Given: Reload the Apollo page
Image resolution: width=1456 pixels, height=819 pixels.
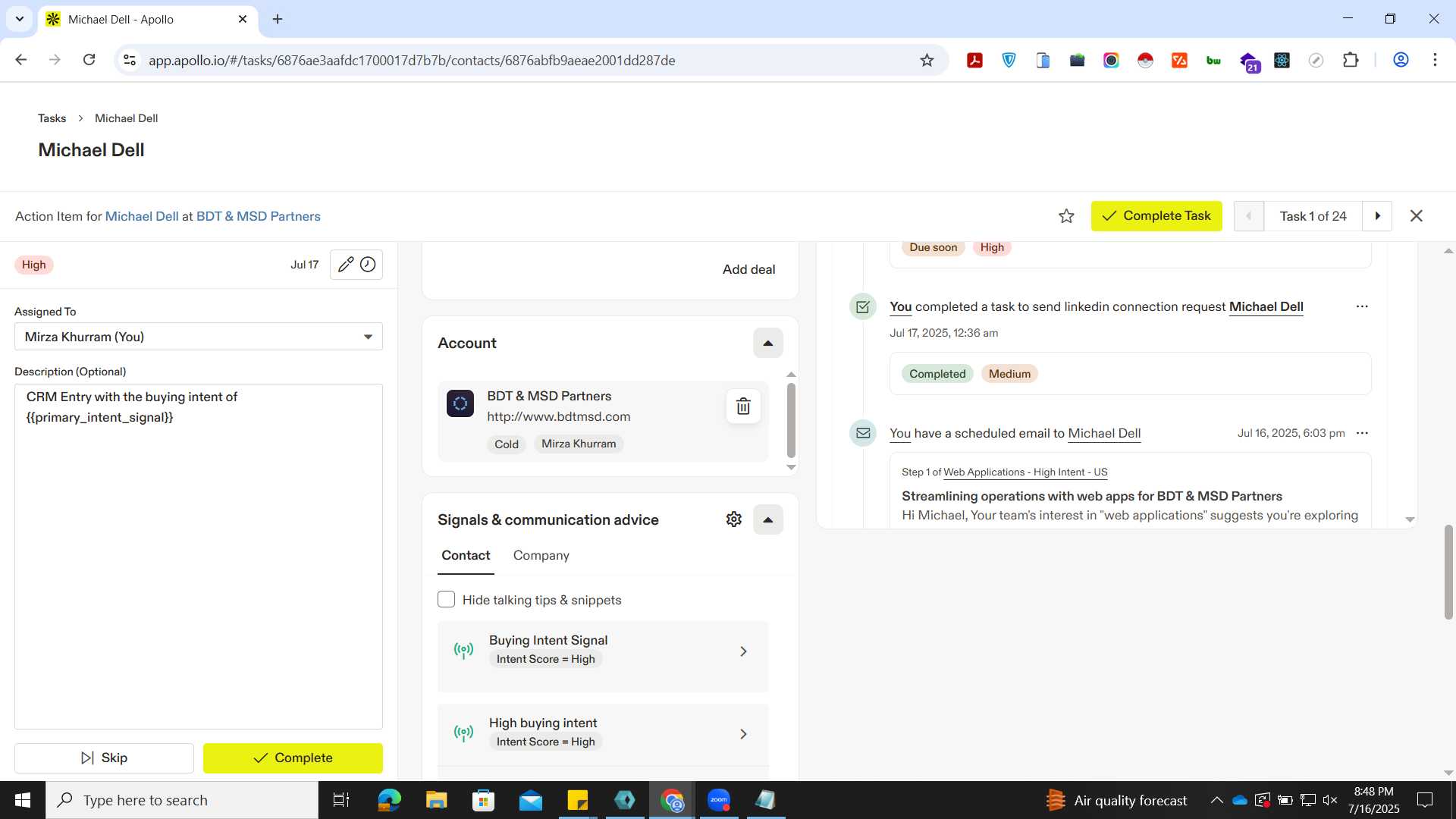Looking at the screenshot, I should click(x=89, y=60).
